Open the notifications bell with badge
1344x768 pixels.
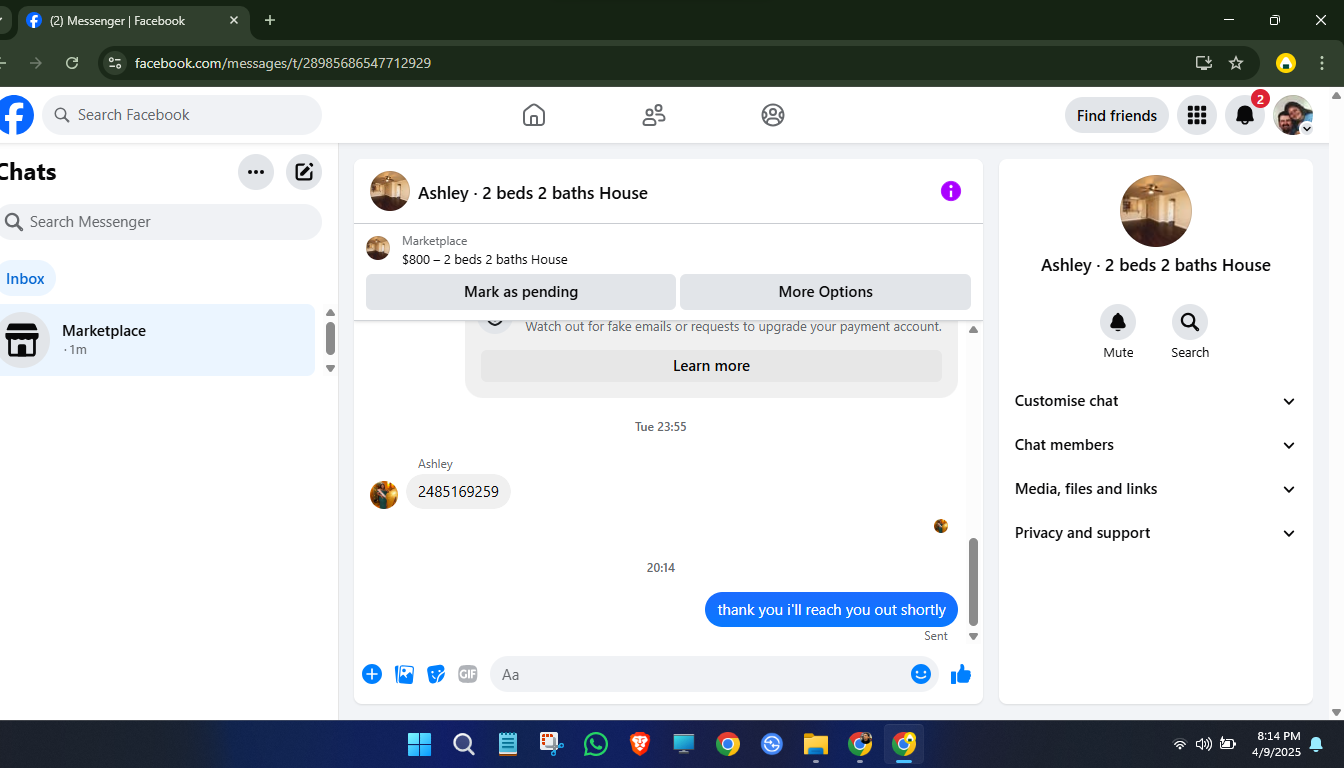tap(1245, 115)
